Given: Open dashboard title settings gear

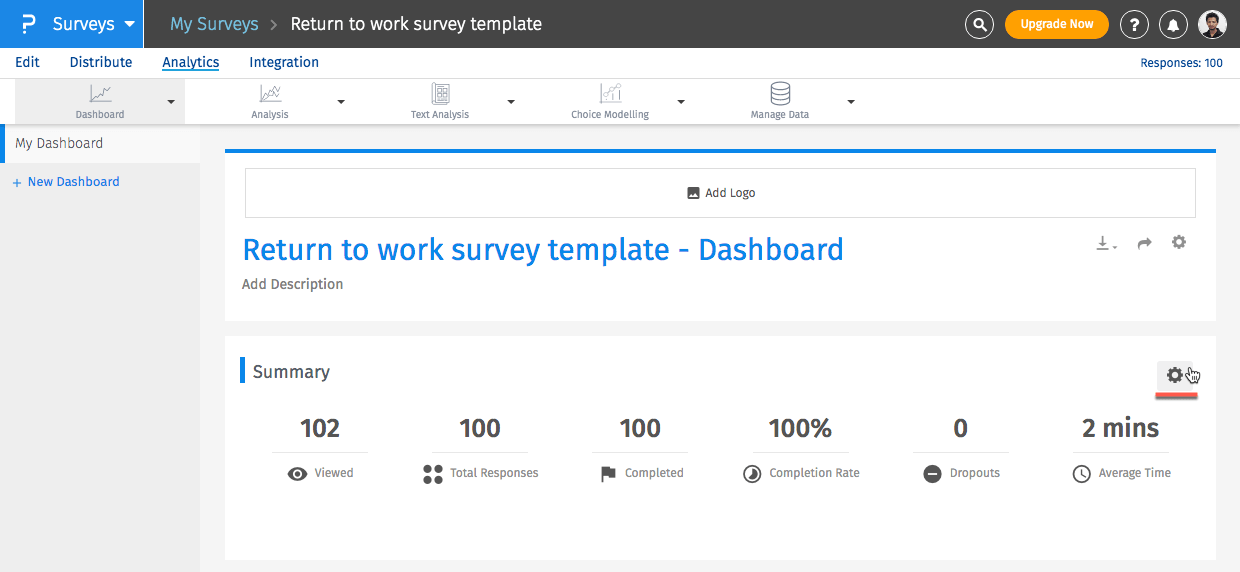Looking at the screenshot, I should (x=1179, y=242).
